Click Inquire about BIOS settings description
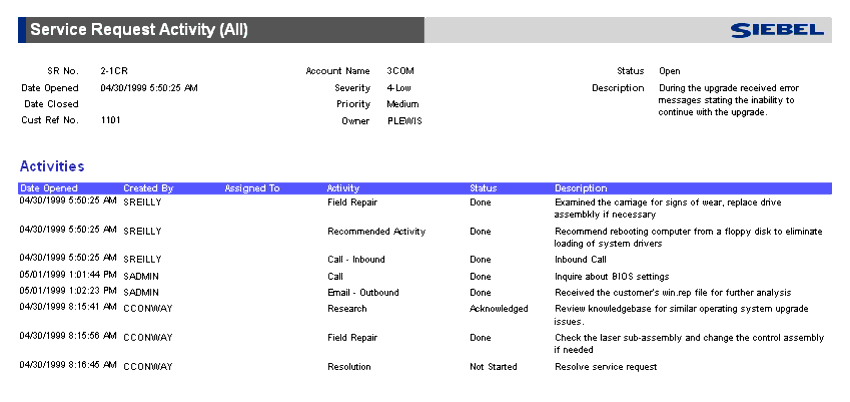Viewport: 850px width, 402px height. coord(612,277)
